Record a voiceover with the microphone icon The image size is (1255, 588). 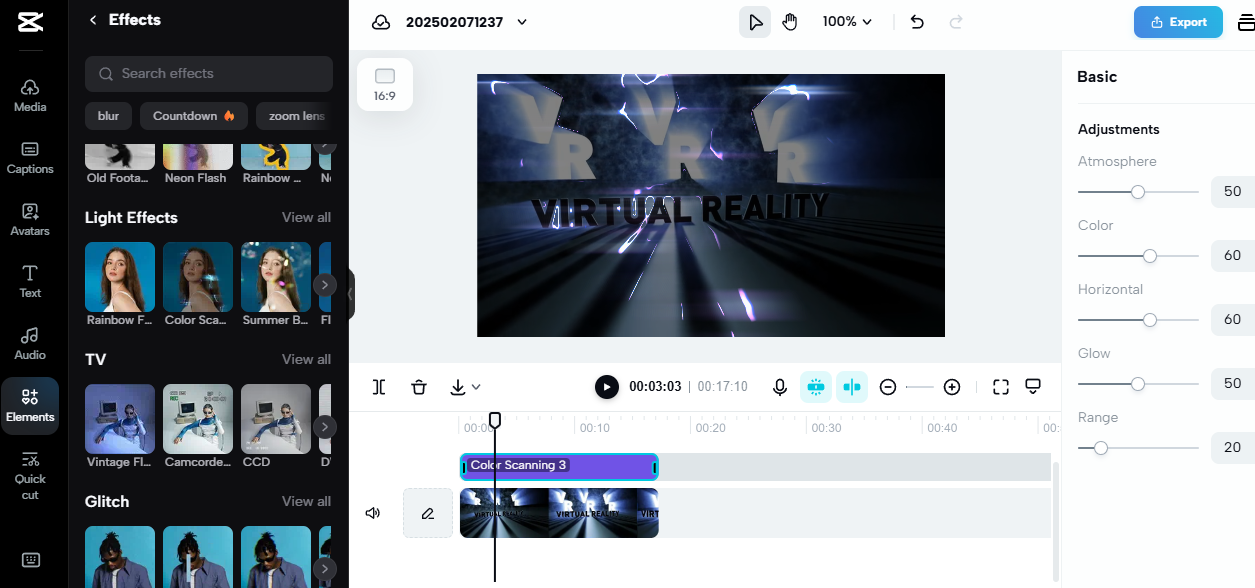(x=780, y=386)
